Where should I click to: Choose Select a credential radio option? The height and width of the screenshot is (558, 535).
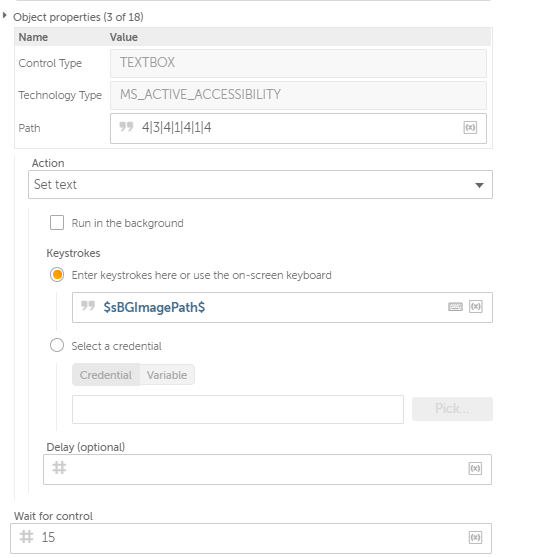coord(57,345)
